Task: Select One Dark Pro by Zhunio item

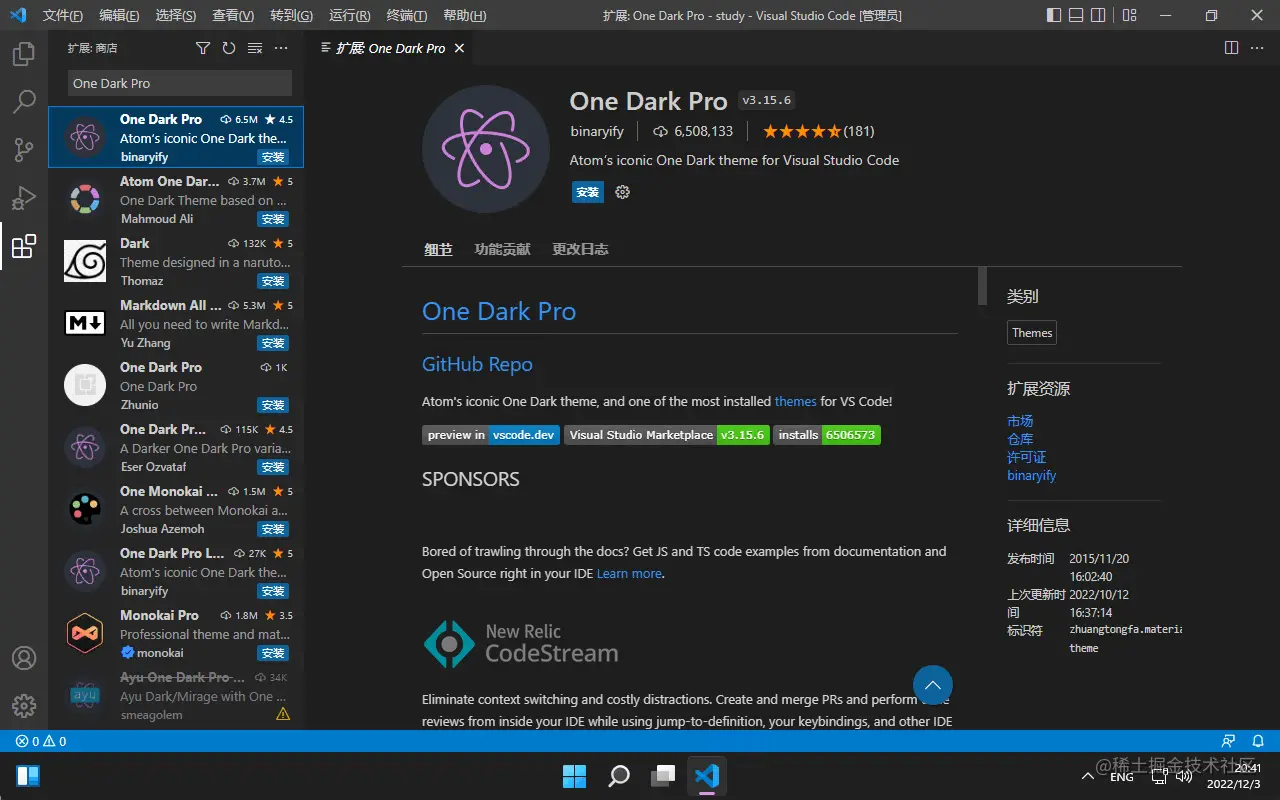Action: 176,386
